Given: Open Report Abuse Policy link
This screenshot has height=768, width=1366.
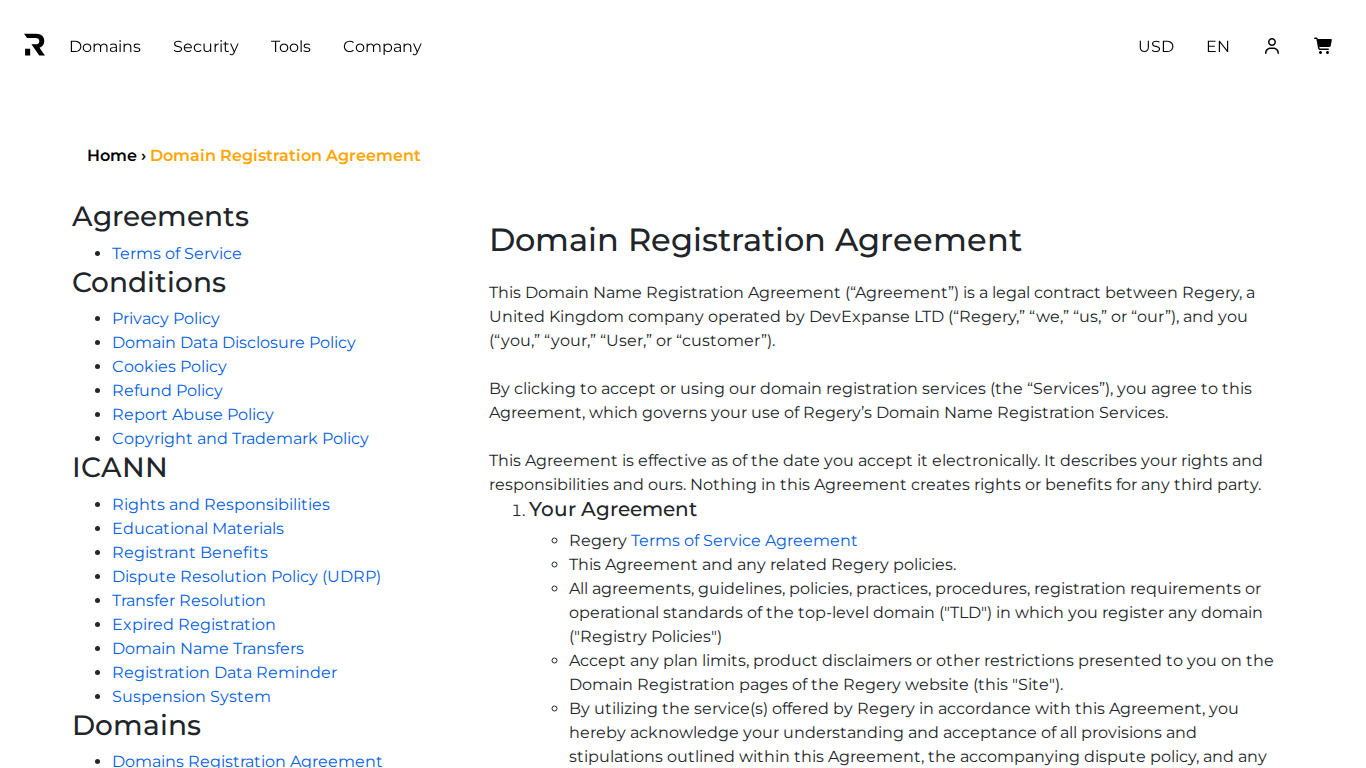Looking at the screenshot, I should pos(193,415).
